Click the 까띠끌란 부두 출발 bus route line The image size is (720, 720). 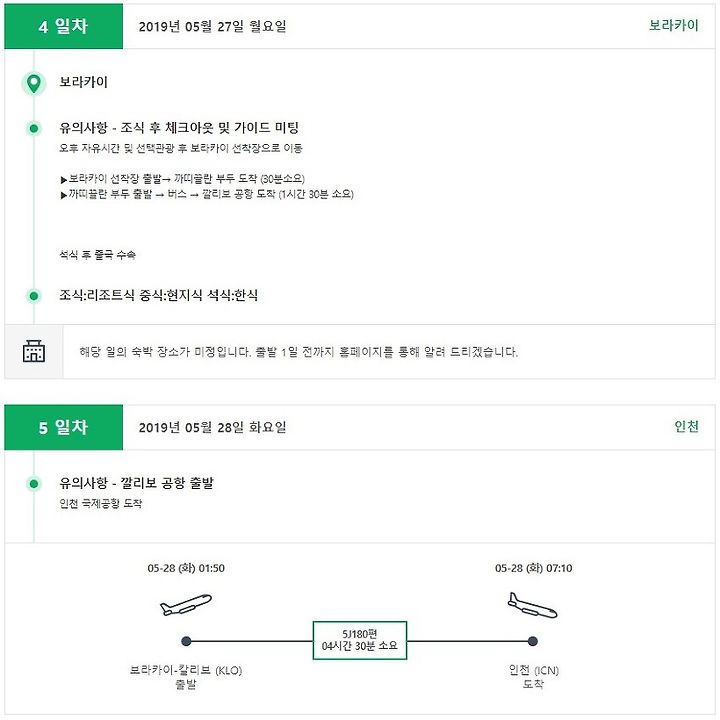[207, 194]
